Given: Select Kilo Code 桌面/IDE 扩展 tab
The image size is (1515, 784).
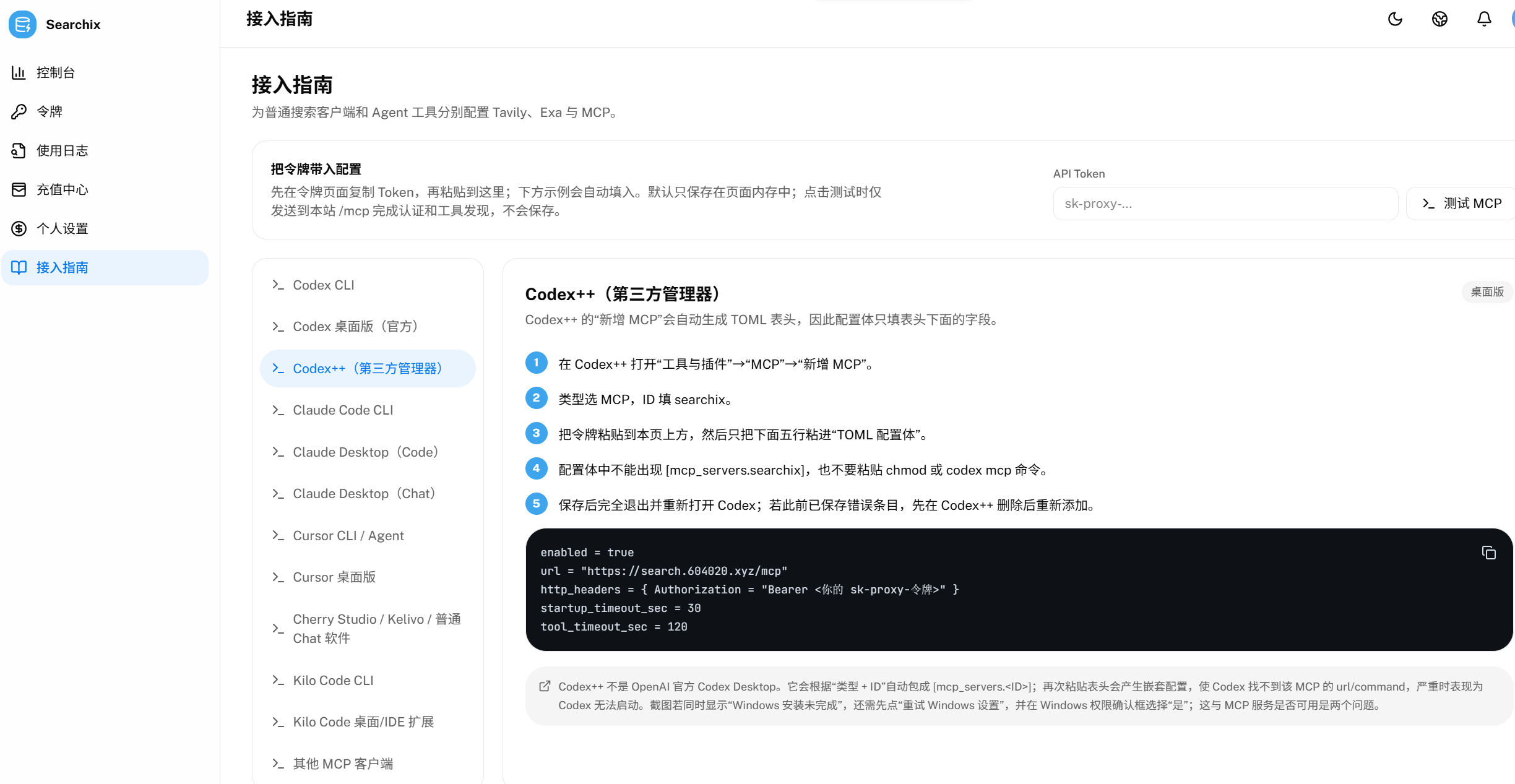Looking at the screenshot, I should pos(368,722).
